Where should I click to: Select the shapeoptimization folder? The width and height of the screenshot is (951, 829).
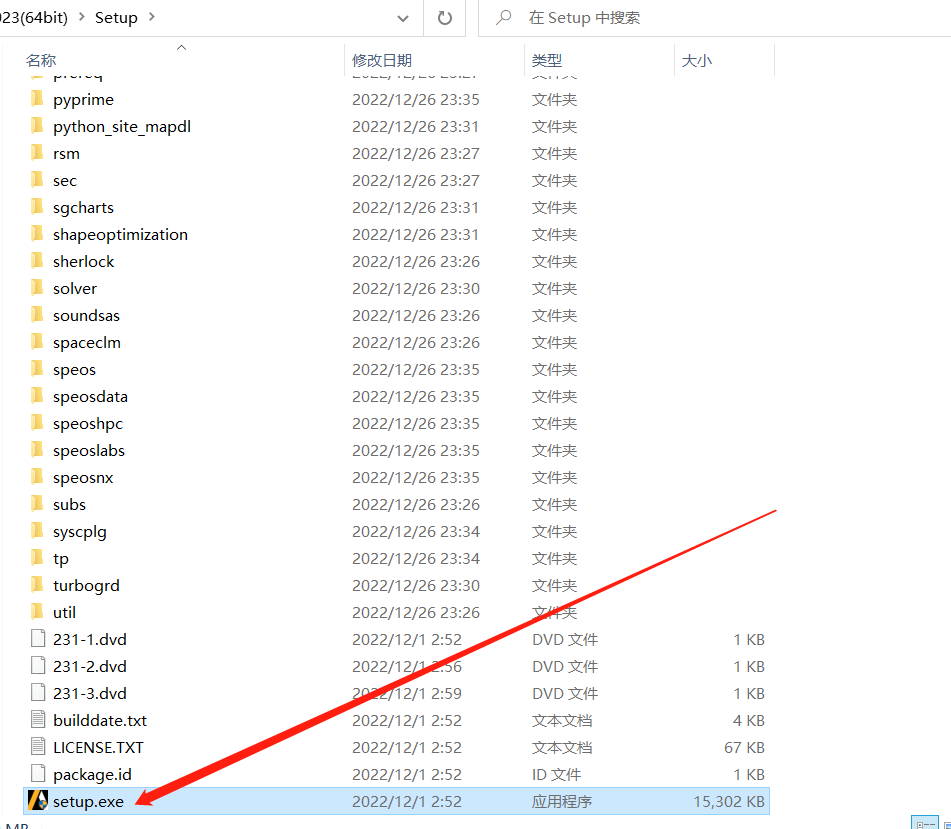pyautogui.click(x=120, y=235)
